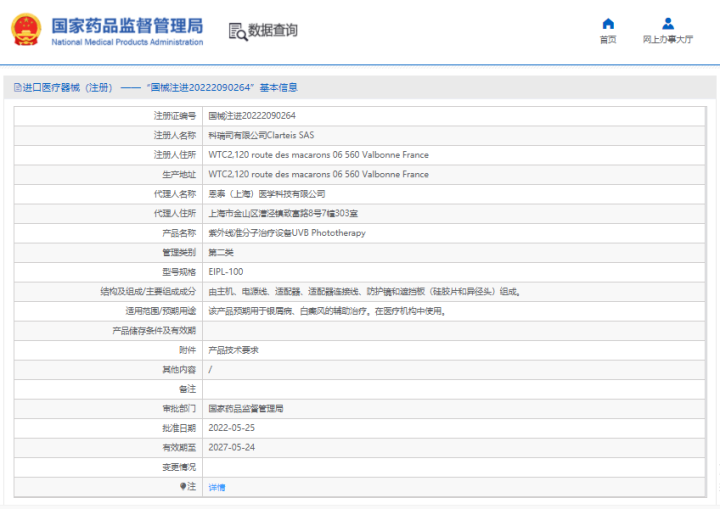Click the 代理人名称 row label
Image resolution: width=720 pixels, height=509 pixels.
(x=174, y=194)
